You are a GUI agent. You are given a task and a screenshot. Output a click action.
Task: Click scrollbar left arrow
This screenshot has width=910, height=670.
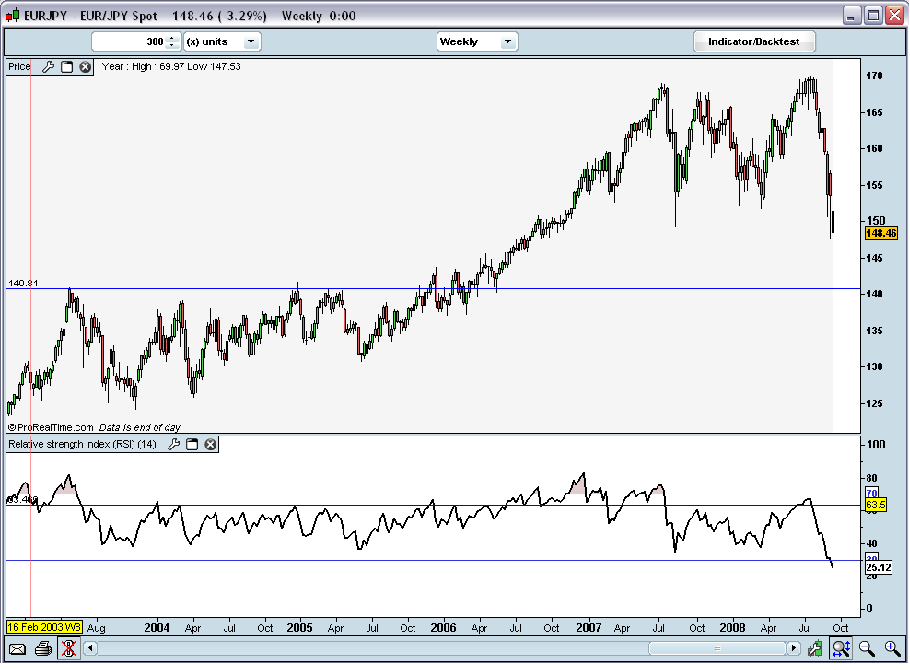point(90,648)
